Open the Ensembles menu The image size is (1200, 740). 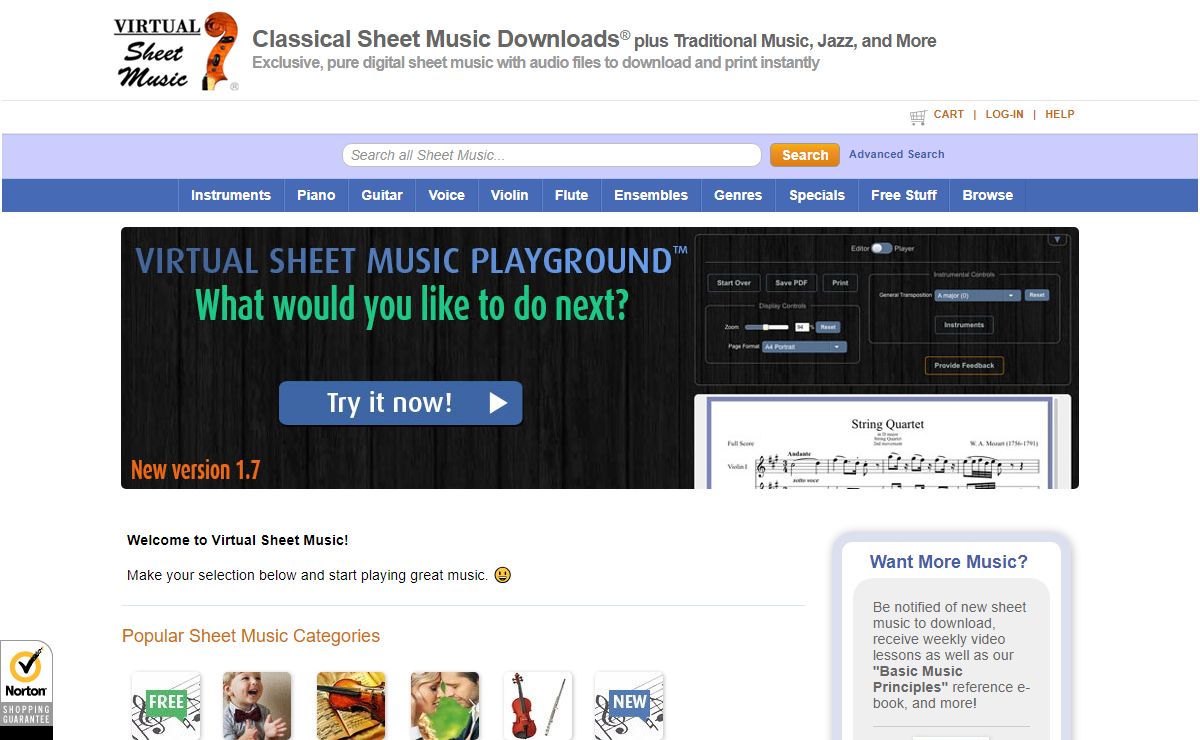click(651, 195)
